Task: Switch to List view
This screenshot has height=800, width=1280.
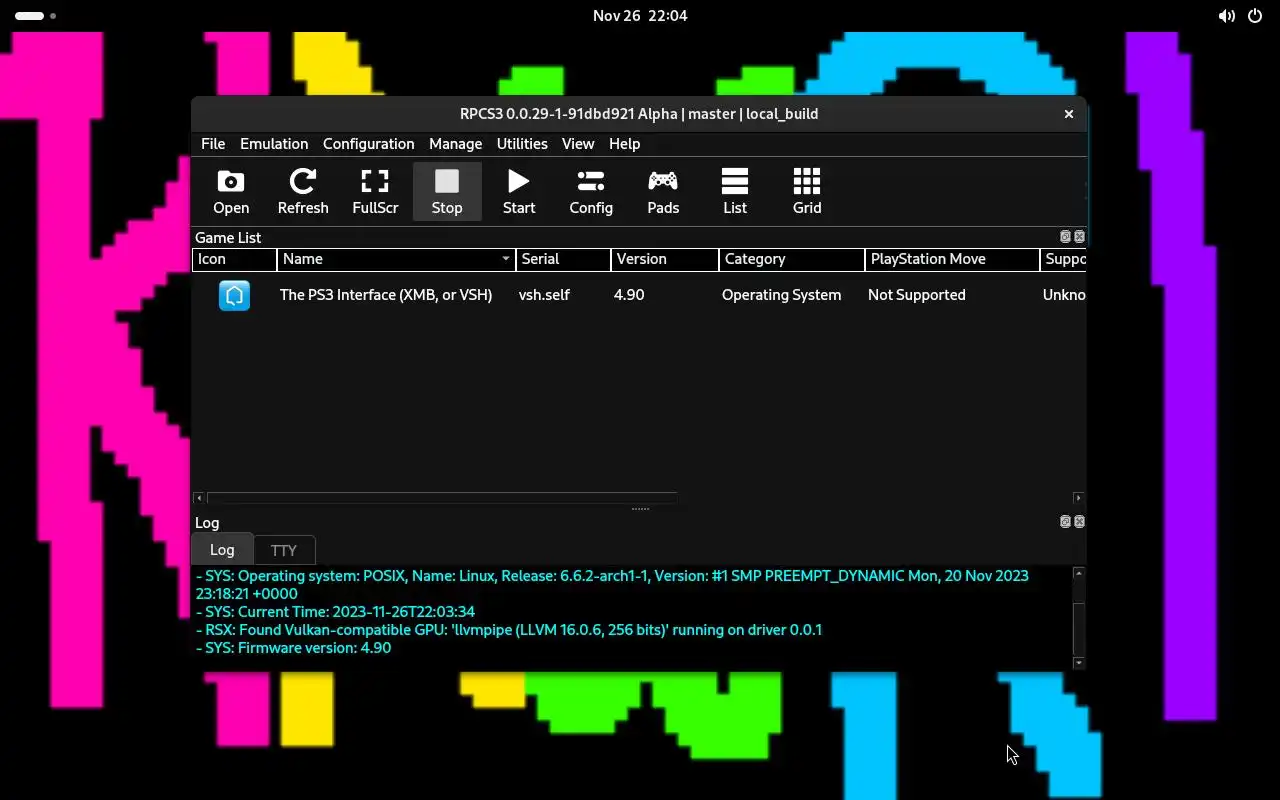Action: click(735, 192)
